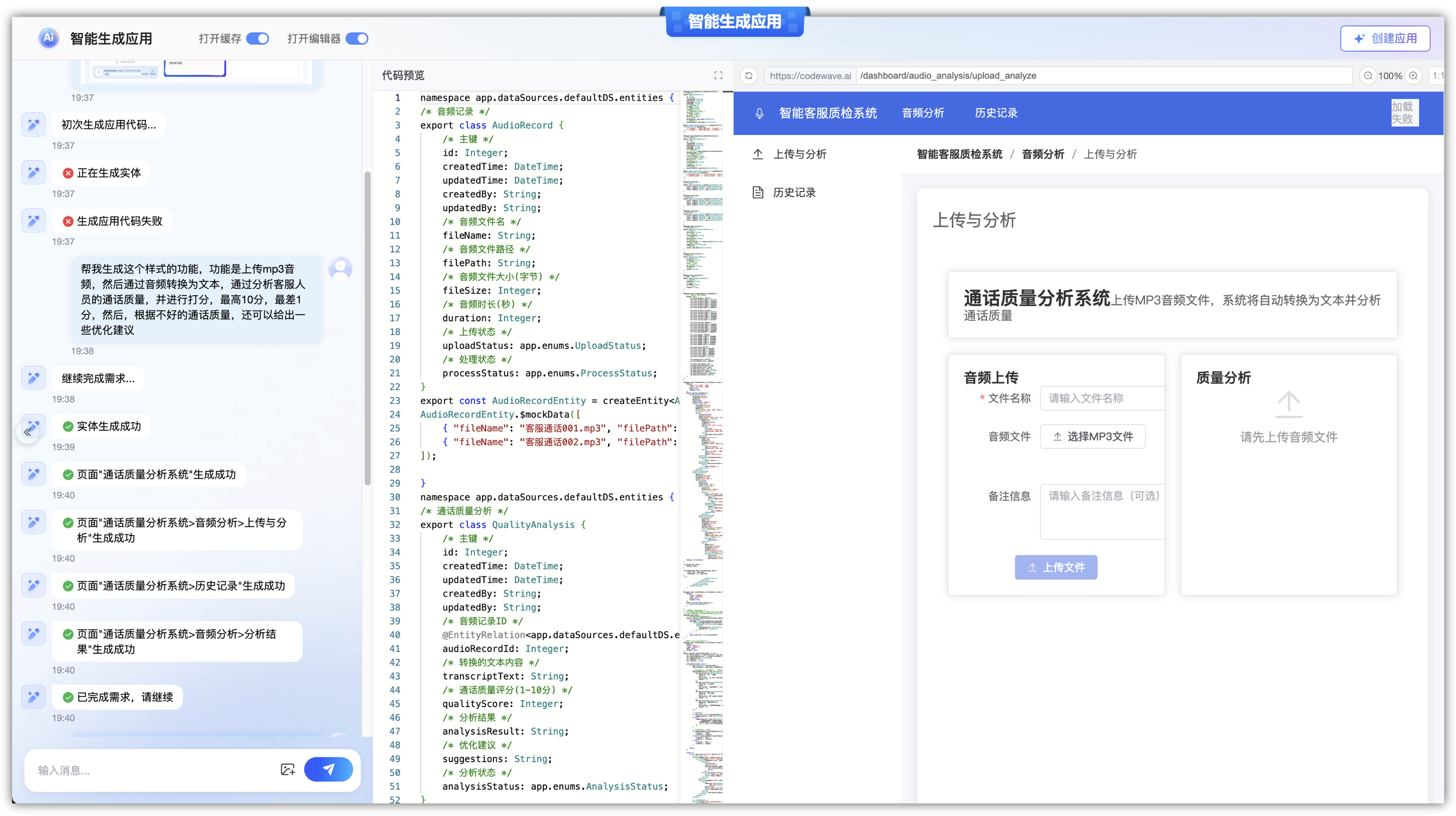The height and width of the screenshot is (816, 1456).
Task: Open the 音频分析 navigation tab
Action: tap(923, 112)
